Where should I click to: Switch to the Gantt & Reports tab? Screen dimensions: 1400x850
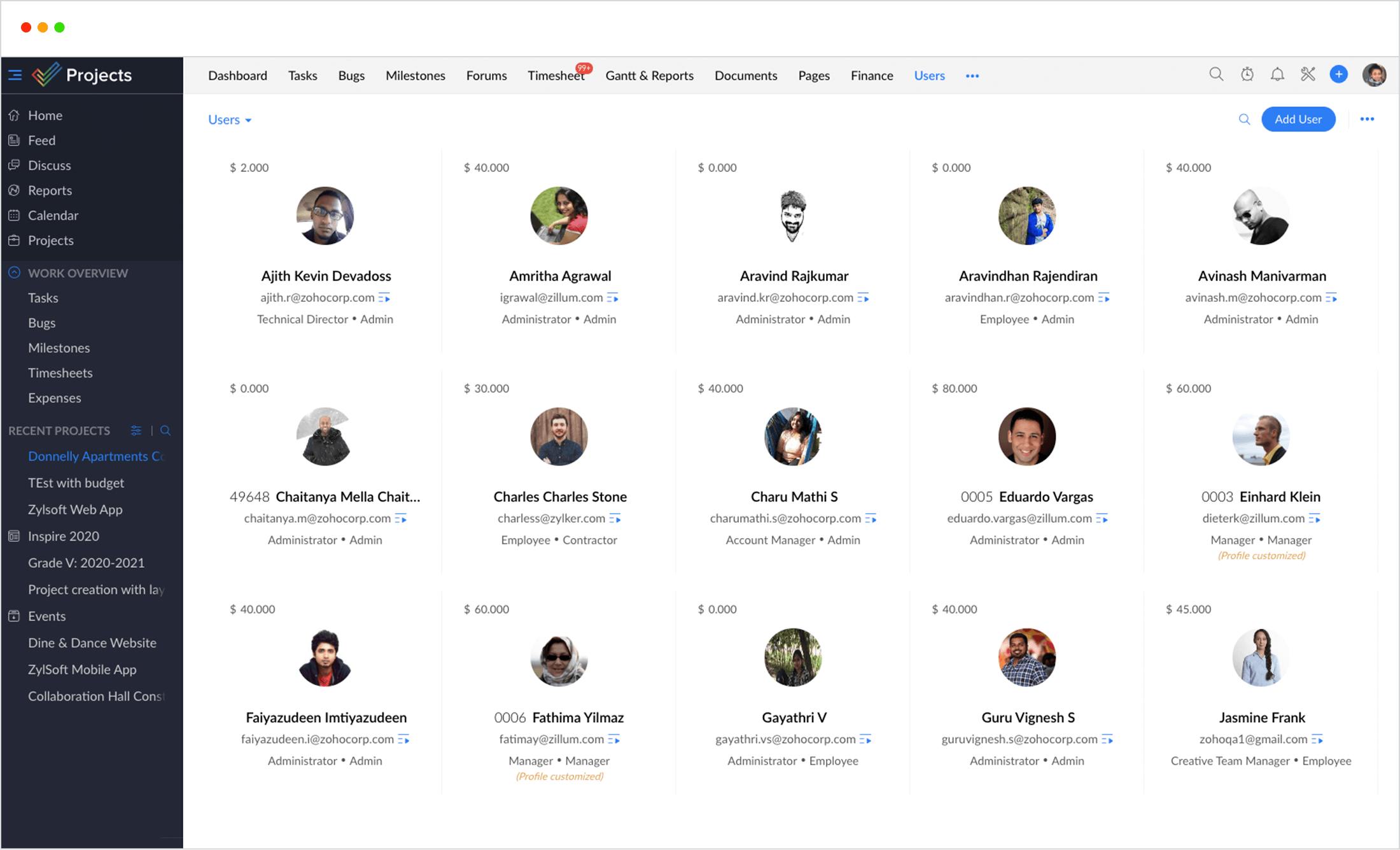[649, 76]
